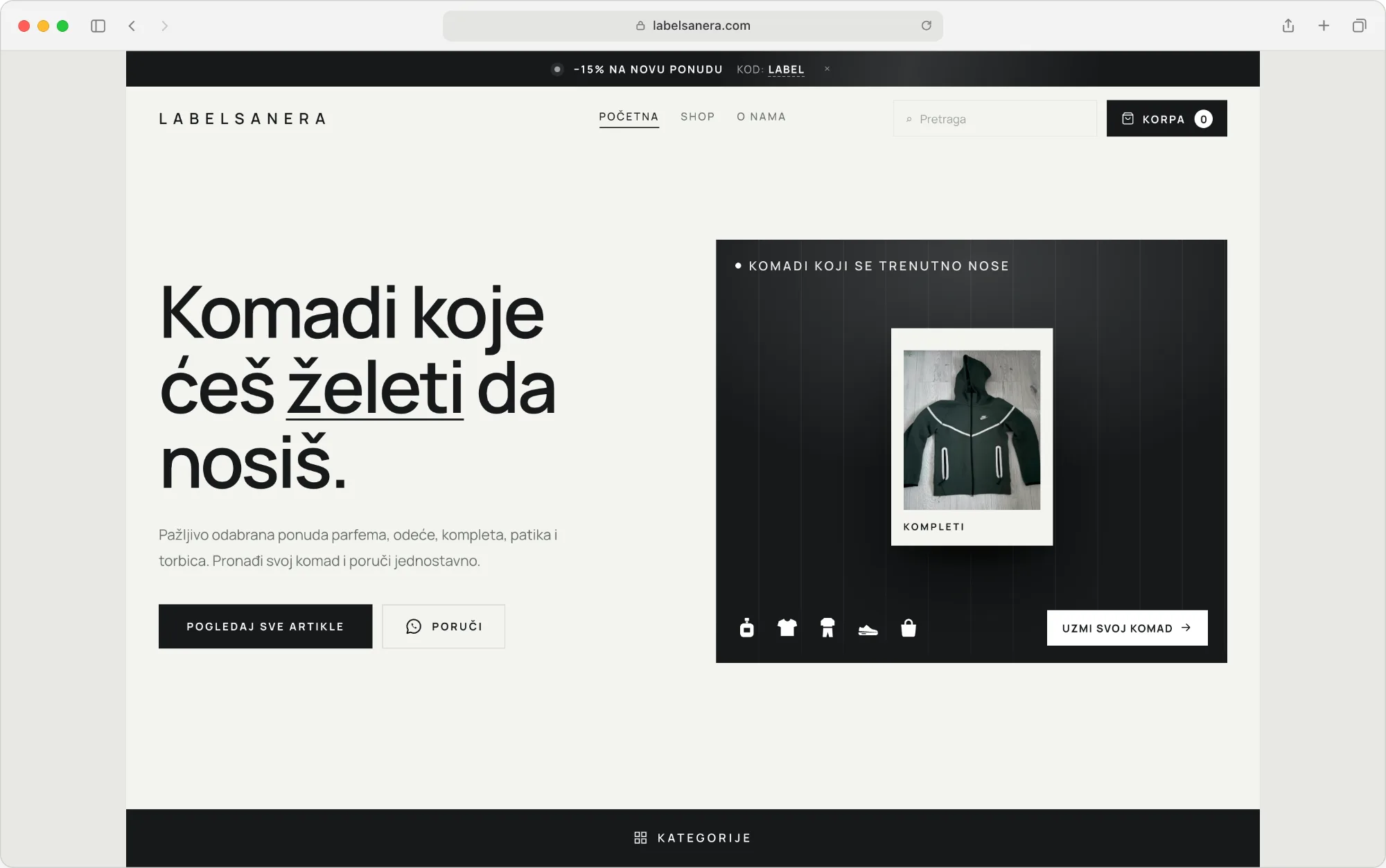Reload the page with the refresh icon
Viewport: 1386px width, 868px height.
[926, 26]
